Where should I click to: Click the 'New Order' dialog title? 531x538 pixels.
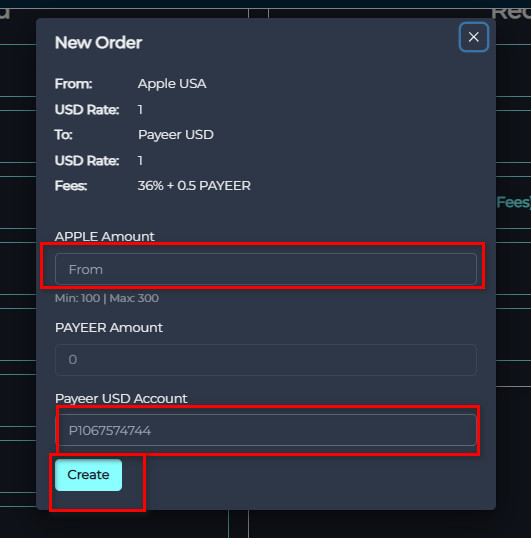[98, 43]
